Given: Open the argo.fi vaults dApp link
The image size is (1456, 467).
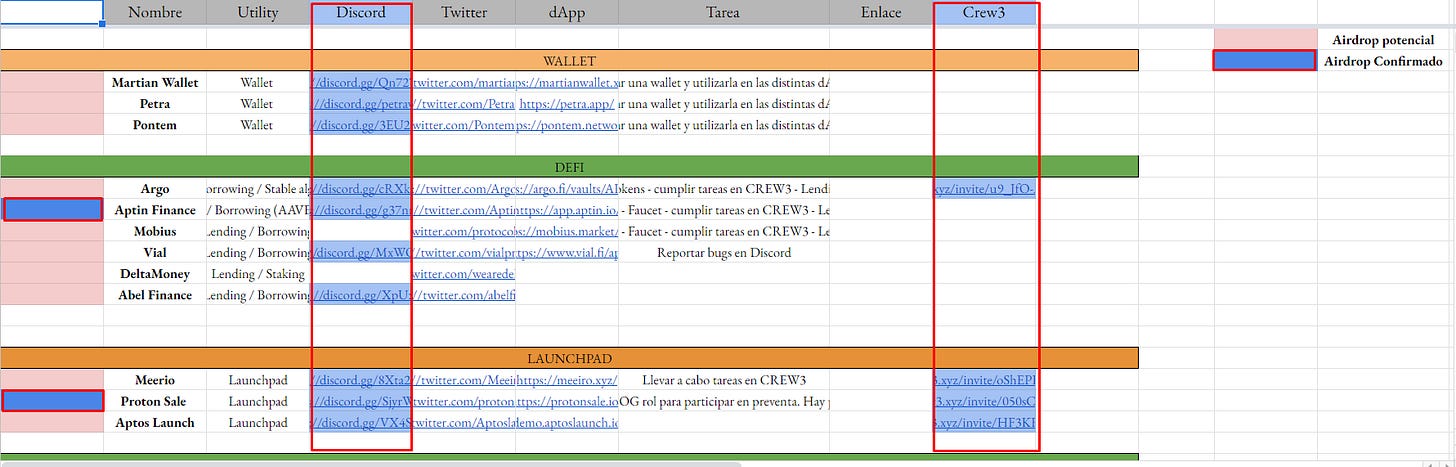Looking at the screenshot, I should [x=567, y=188].
